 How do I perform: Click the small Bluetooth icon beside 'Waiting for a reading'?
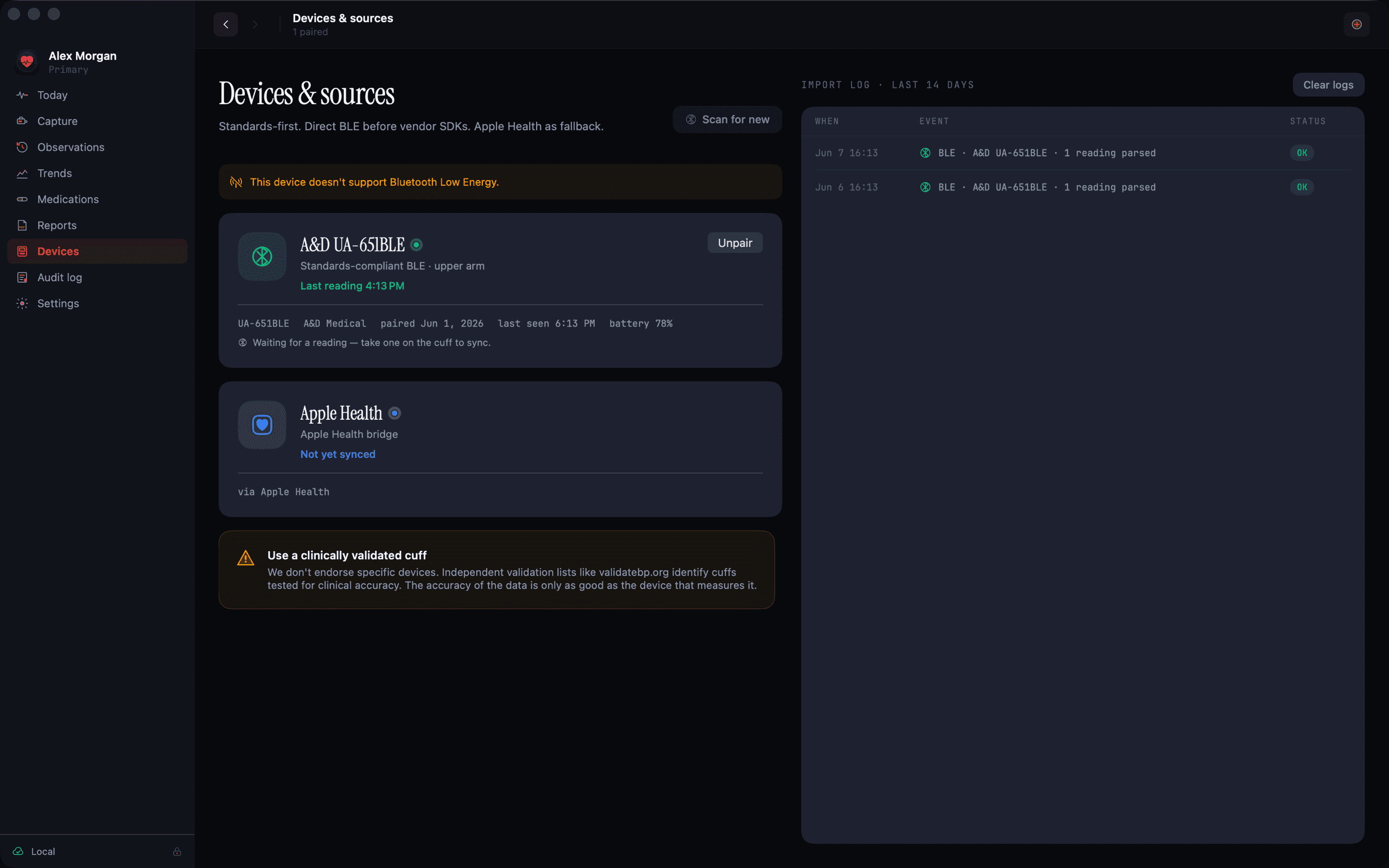pyautogui.click(x=243, y=343)
